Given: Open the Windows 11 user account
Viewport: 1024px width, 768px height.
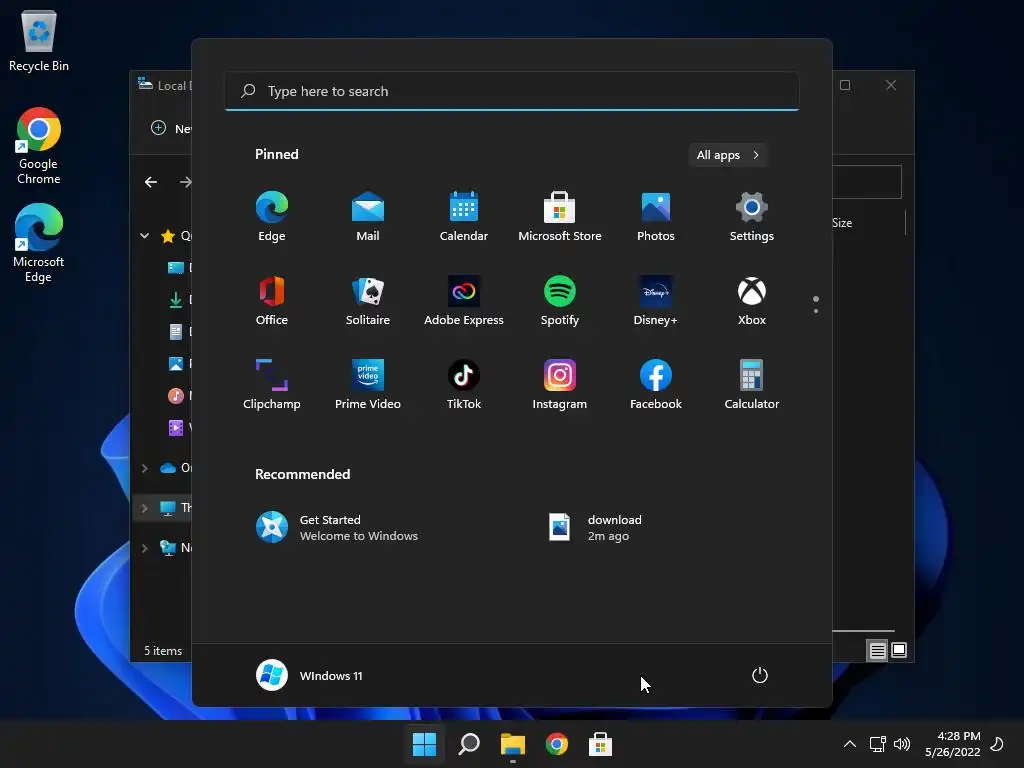Looking at the screenshot, I should coord(310,675).
